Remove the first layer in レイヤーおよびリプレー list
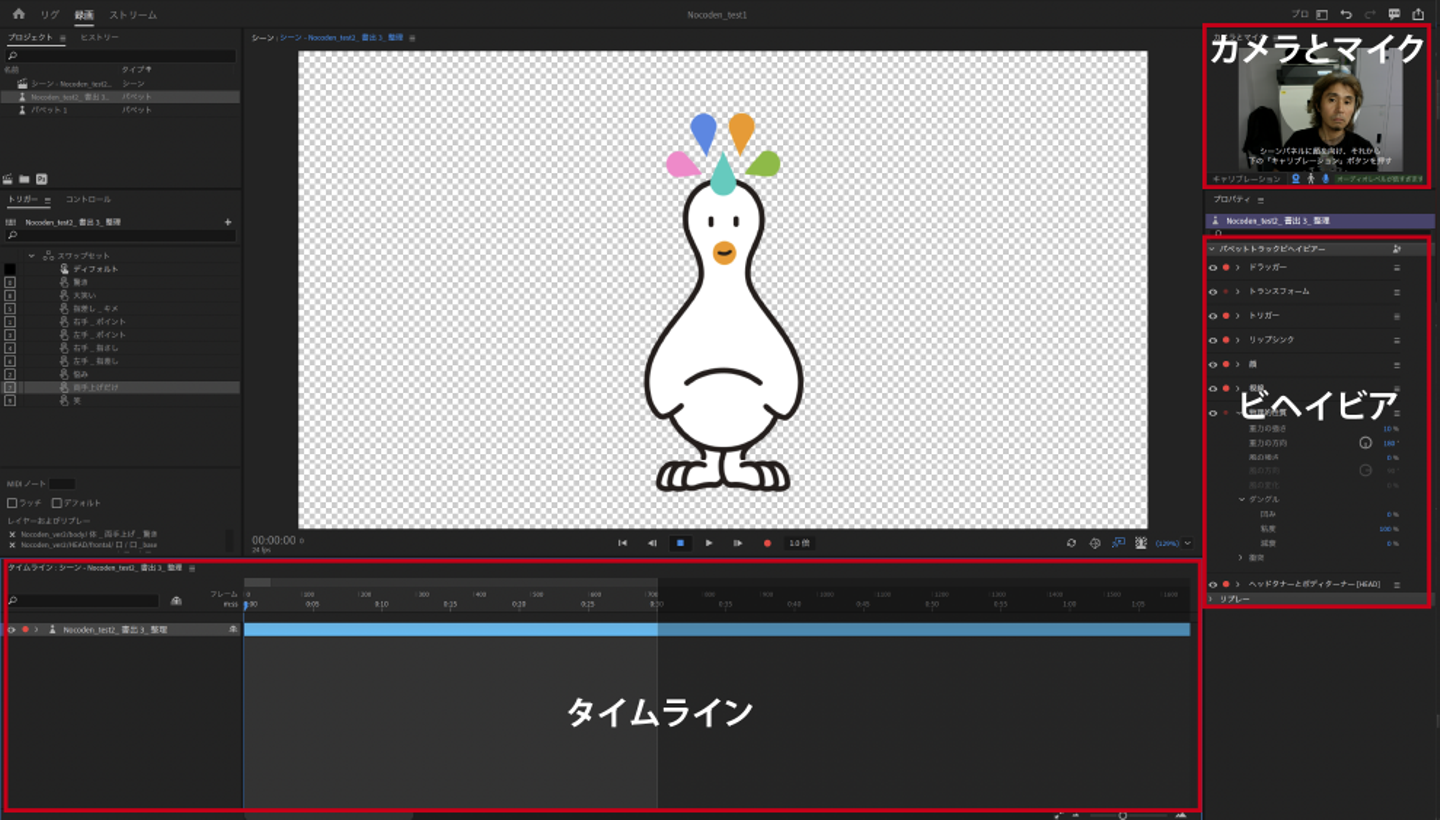This screenshot has height=820, width=1440. tap(12, 535)
